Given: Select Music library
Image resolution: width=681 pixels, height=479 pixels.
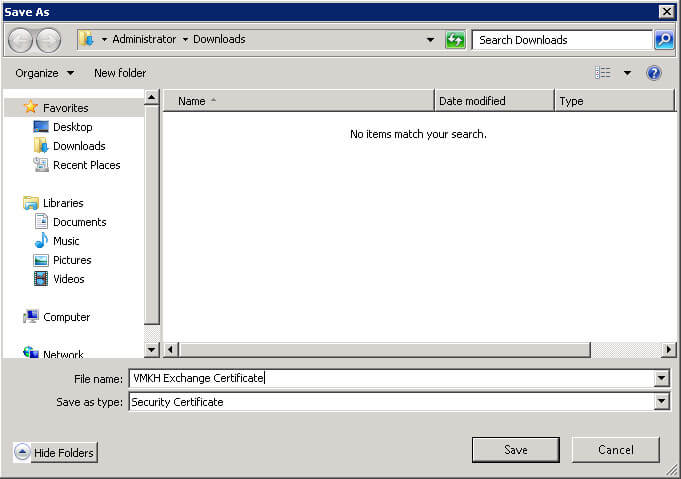Looking at the screenshot, I should coord(66,241).
